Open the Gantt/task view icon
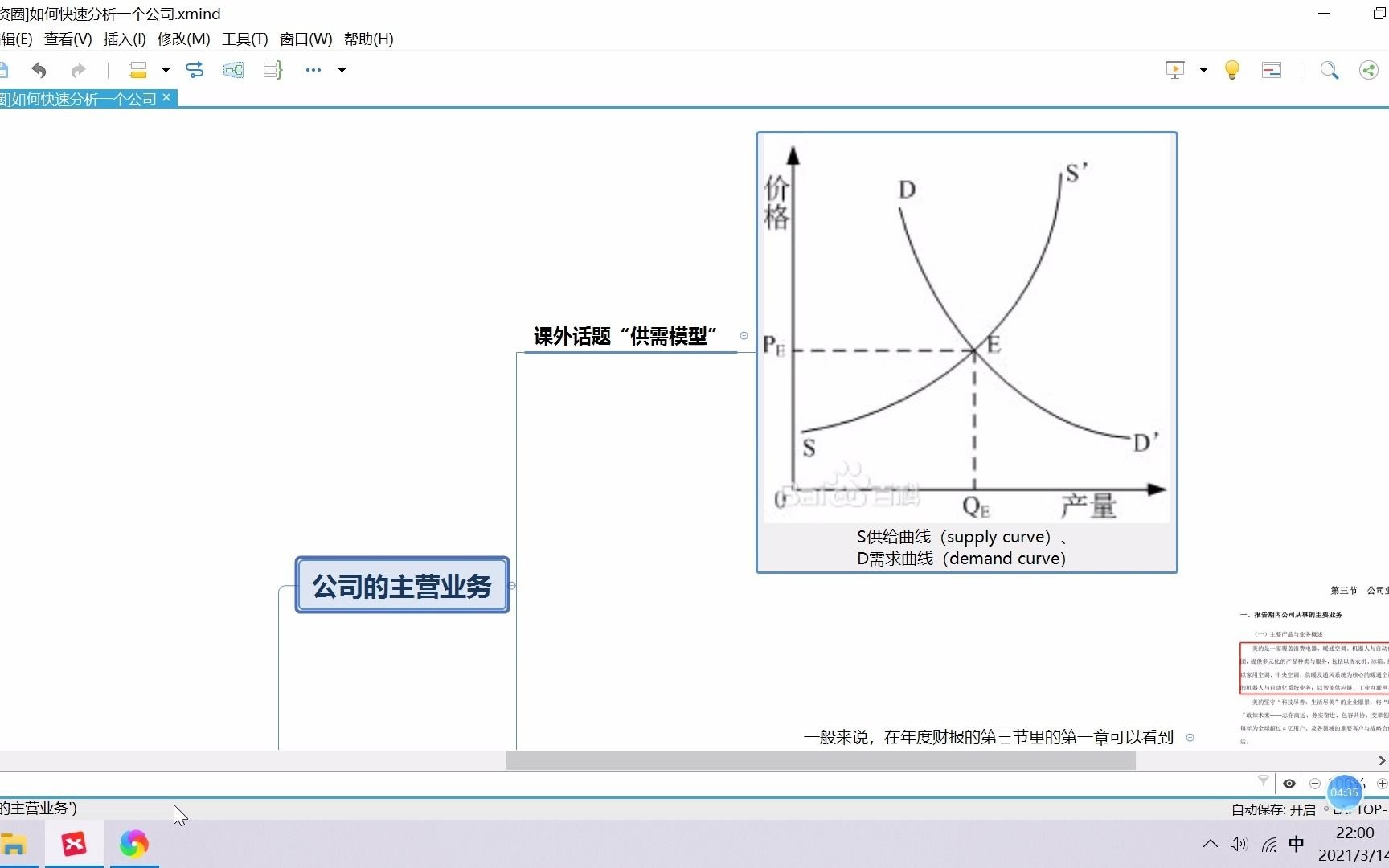 coord(1272,70)
